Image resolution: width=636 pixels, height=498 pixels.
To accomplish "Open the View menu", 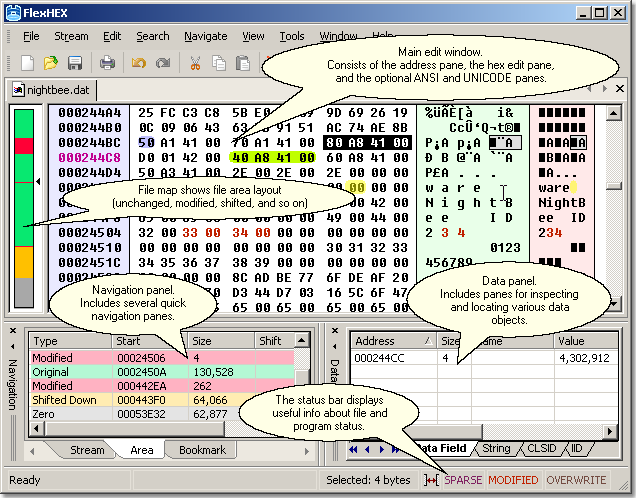I will (x=253, y=36).
